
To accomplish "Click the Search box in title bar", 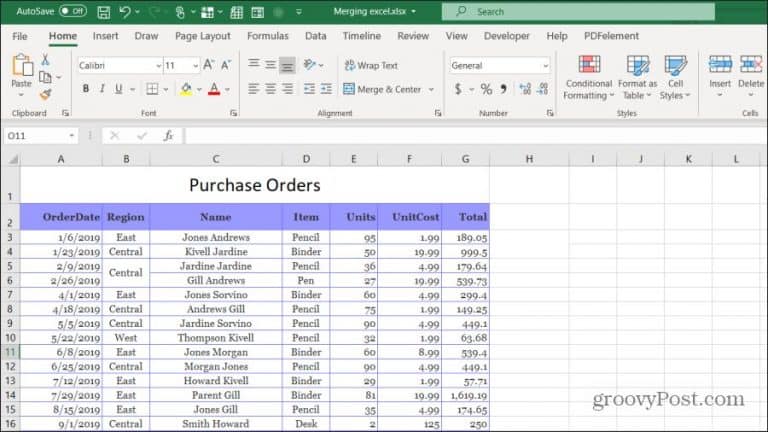I will coord(578,11).
